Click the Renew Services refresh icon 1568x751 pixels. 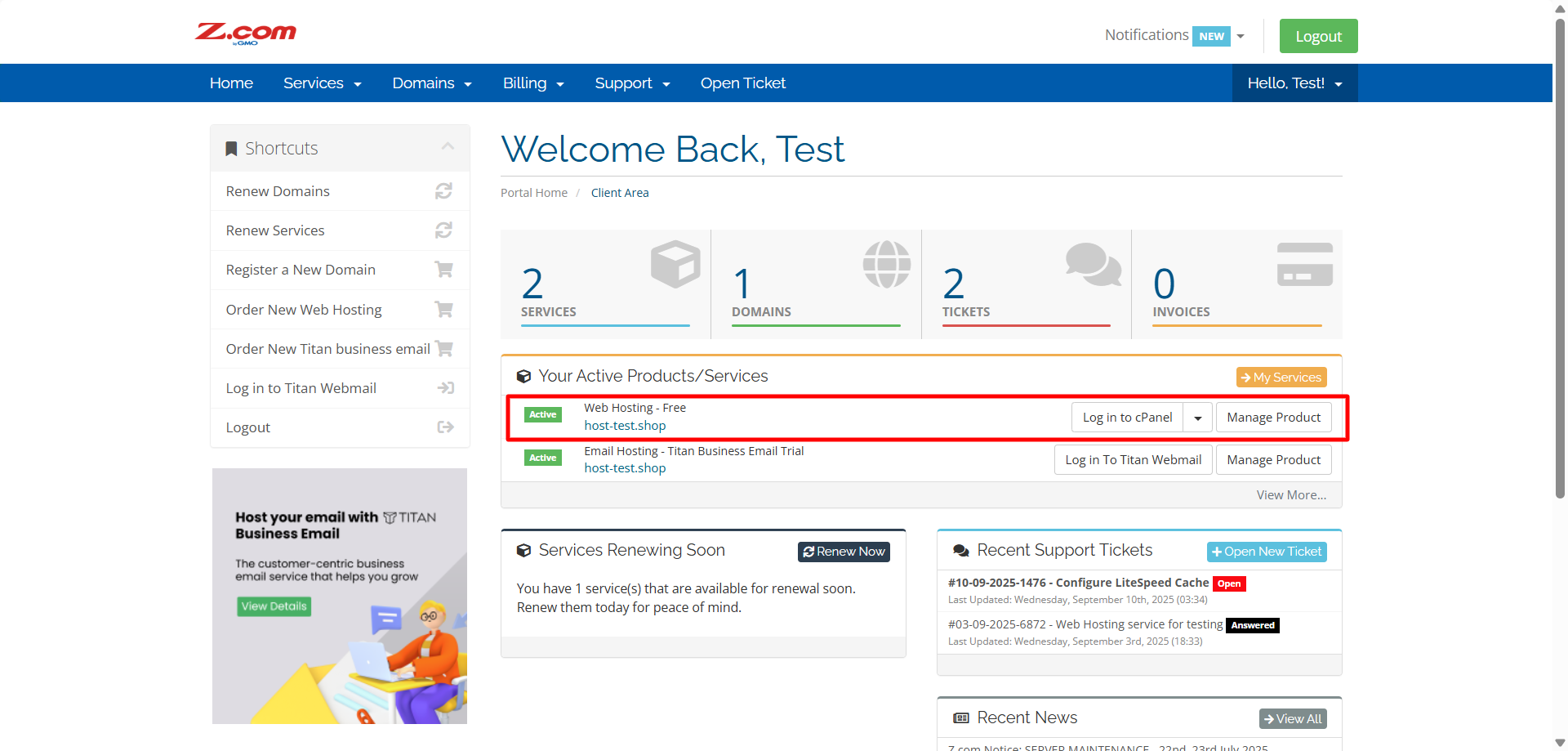443,230
